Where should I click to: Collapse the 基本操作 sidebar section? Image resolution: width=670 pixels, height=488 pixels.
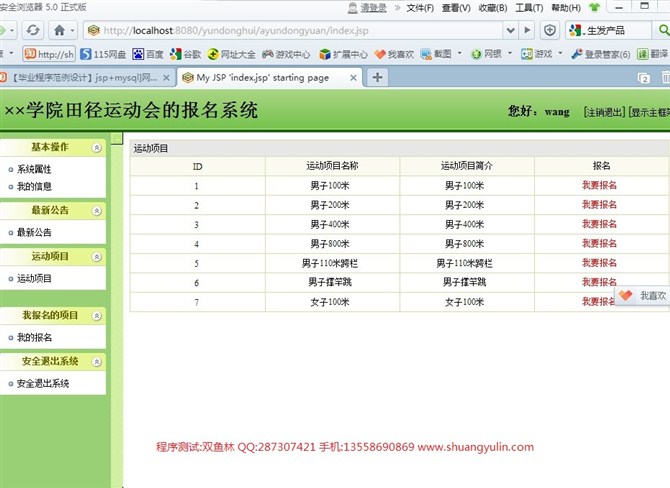point(96,147)
